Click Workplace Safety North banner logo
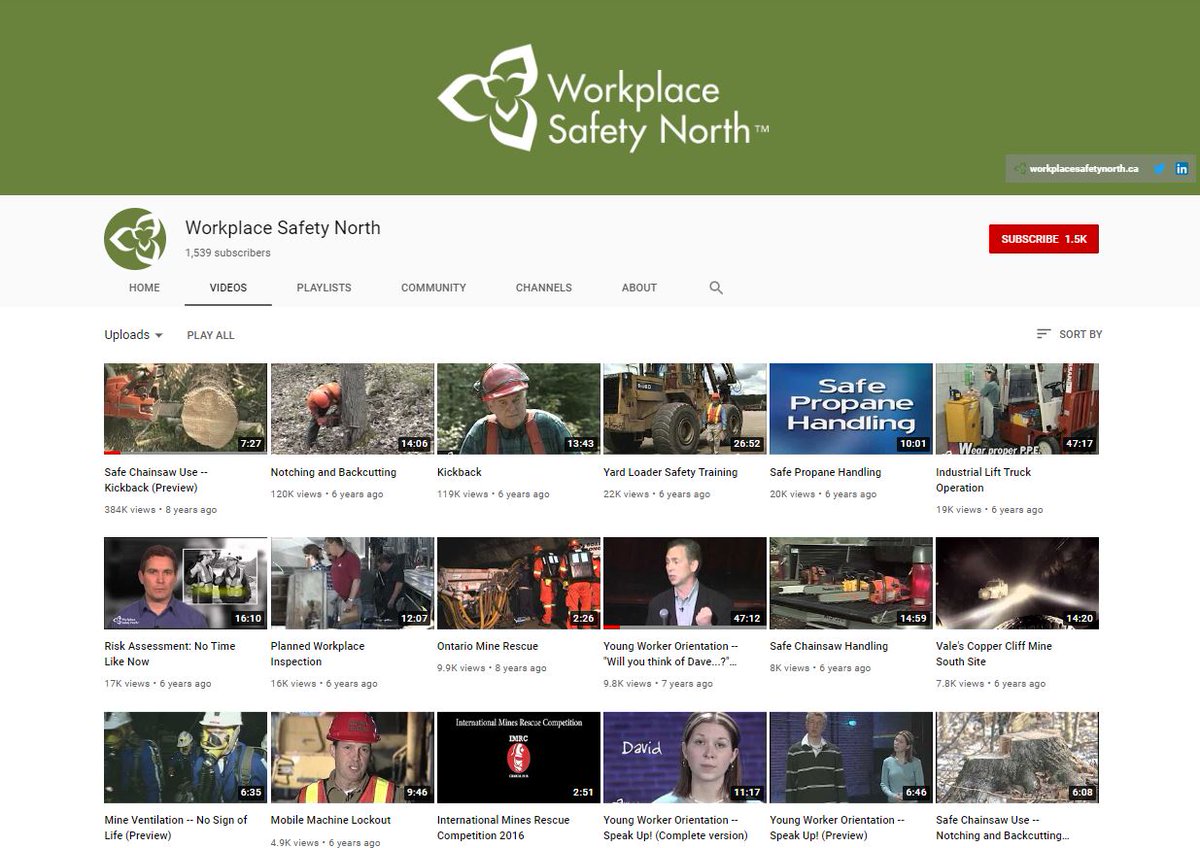The width and height of the screenshot is (1200, 848). coord(603,97)
